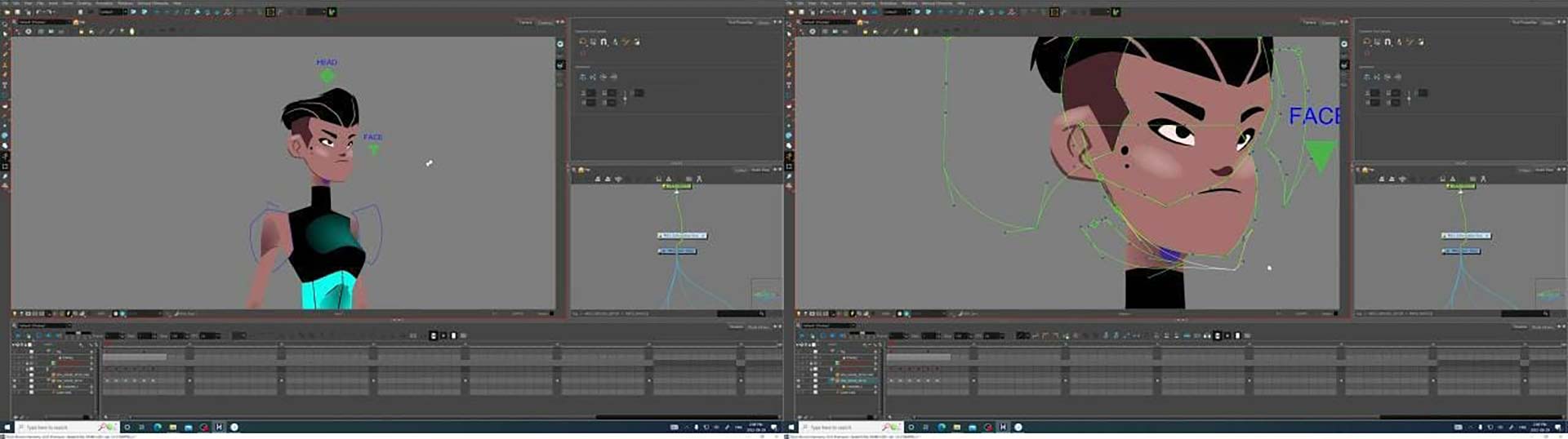Click the search field in right Node View footer
The image size is (1568, 439).
1525,313
